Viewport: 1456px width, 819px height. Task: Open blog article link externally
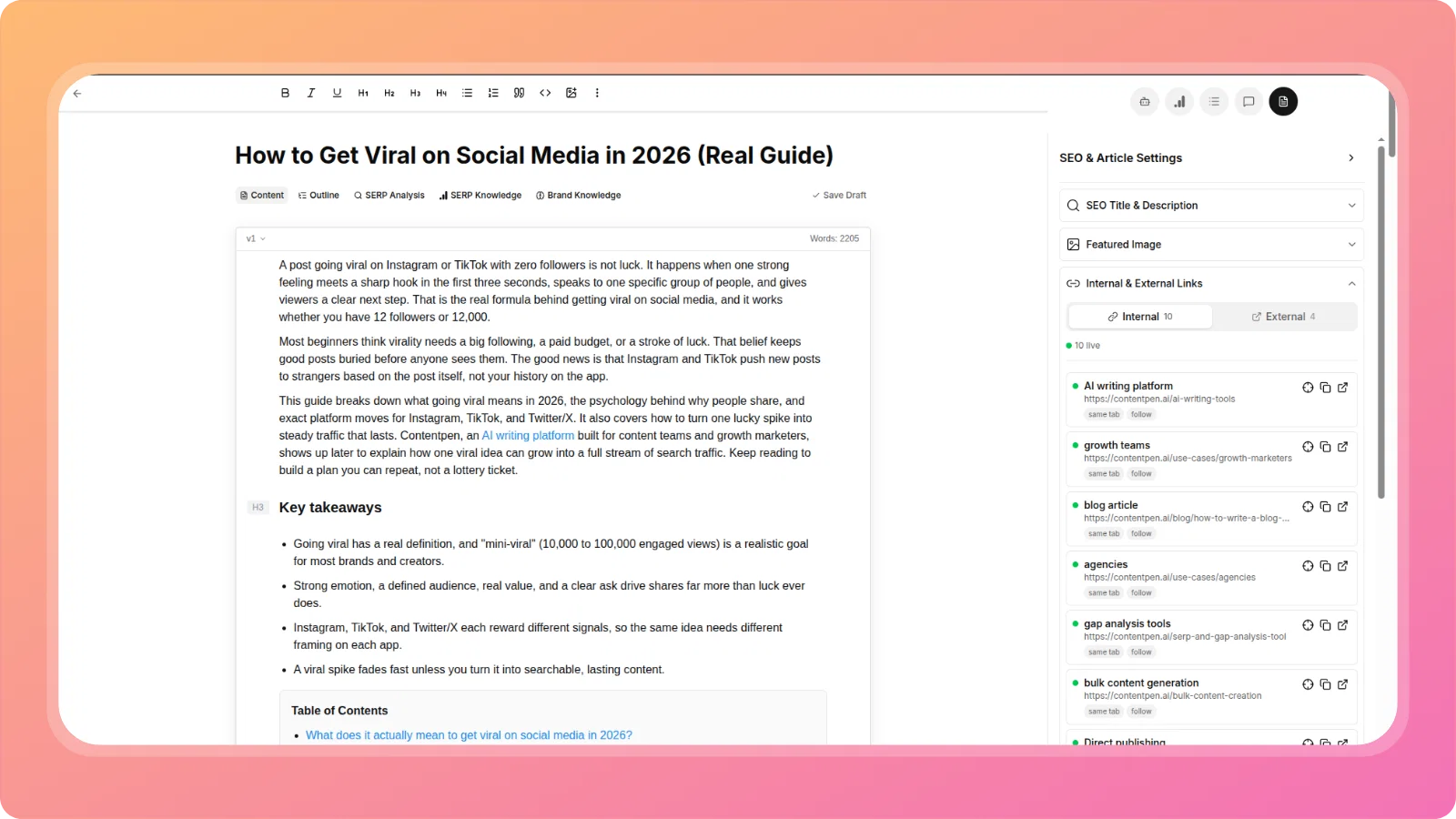tap(1342, 507)
